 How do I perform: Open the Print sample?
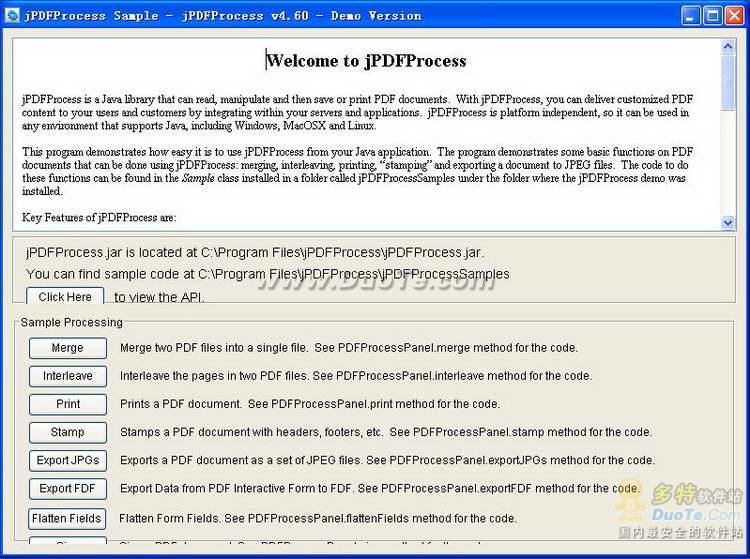tap(67, 404)
